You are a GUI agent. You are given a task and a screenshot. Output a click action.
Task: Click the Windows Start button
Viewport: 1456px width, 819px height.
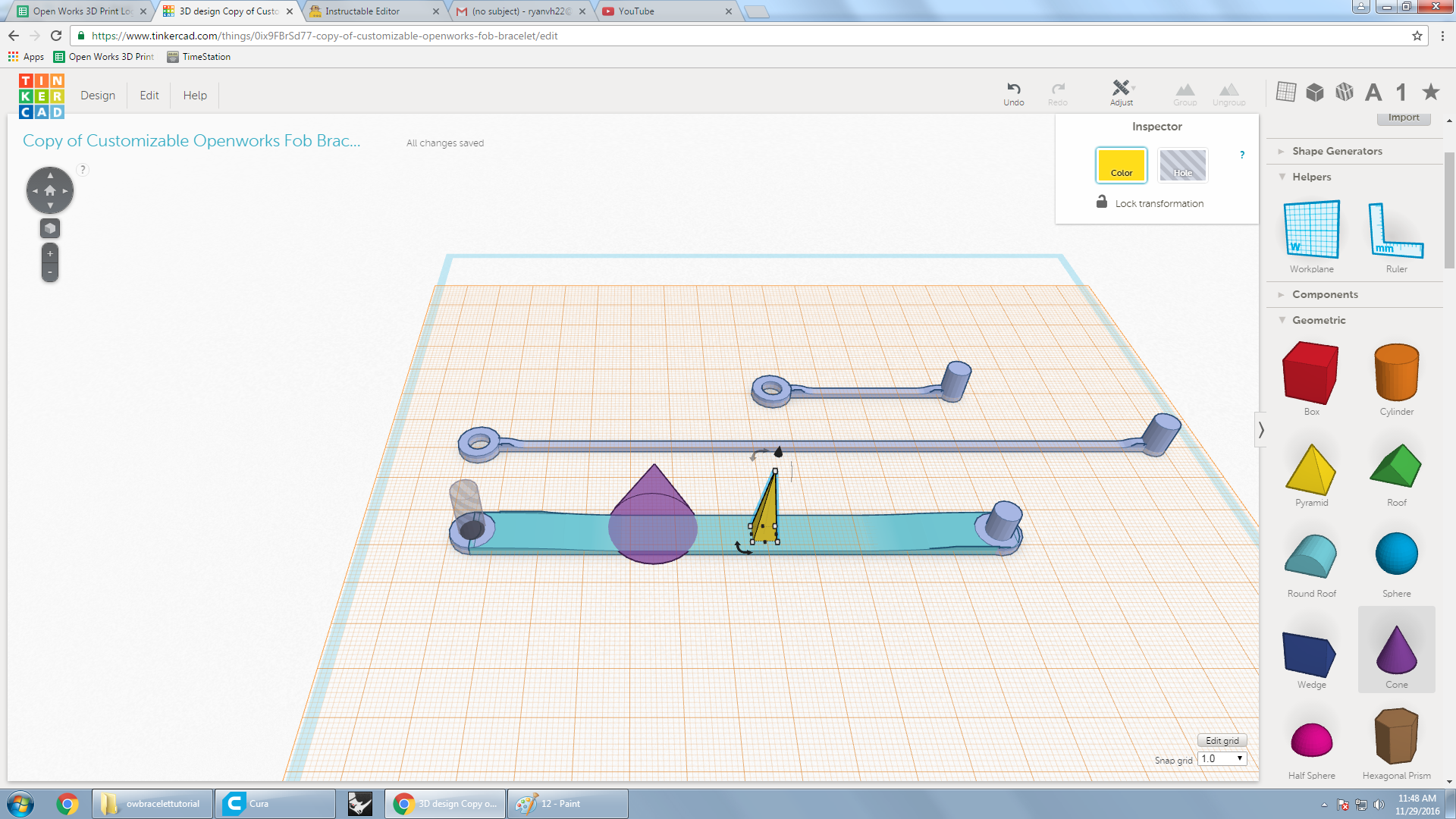(20, 804)
